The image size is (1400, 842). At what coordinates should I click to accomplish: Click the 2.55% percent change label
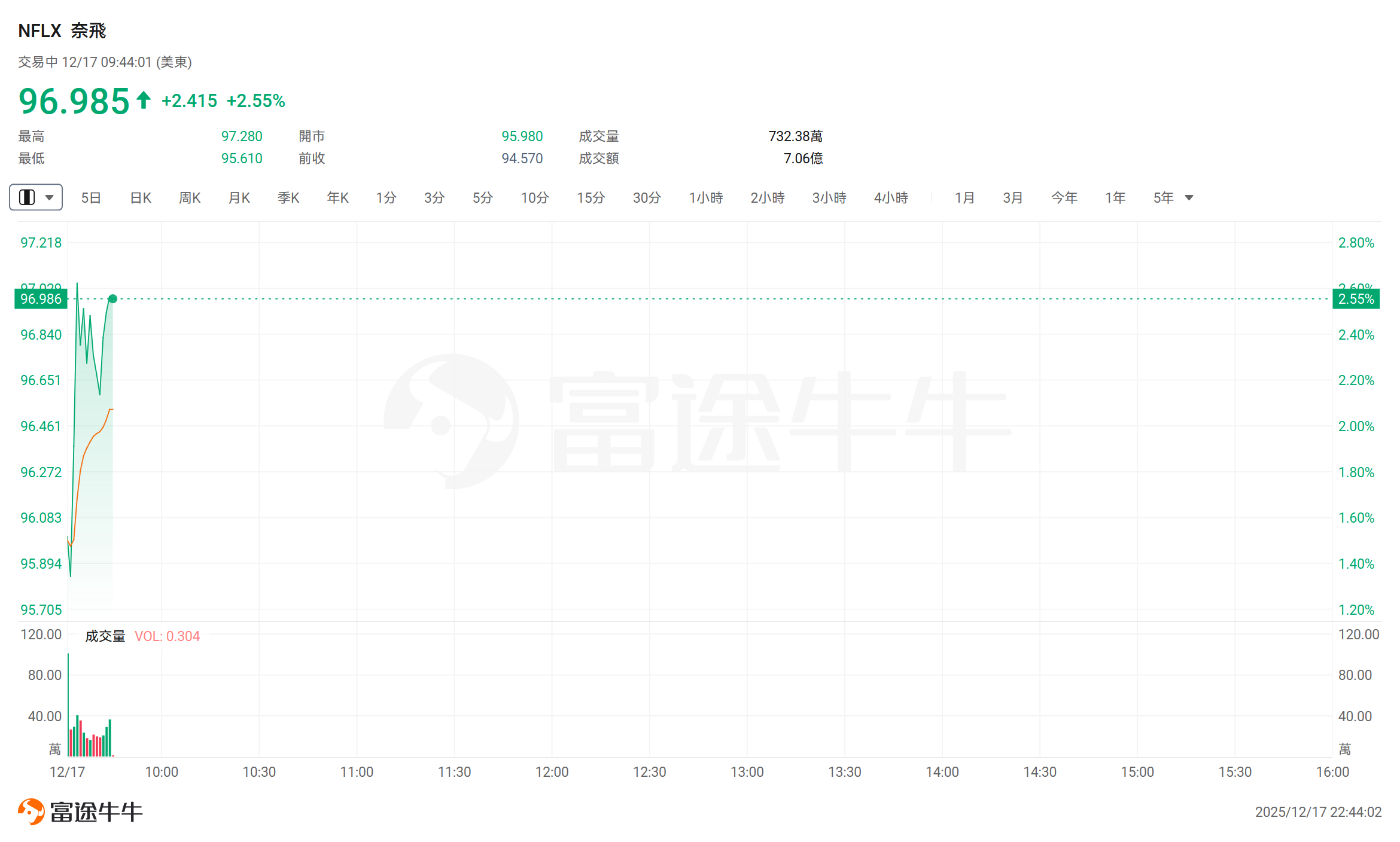1356,299
